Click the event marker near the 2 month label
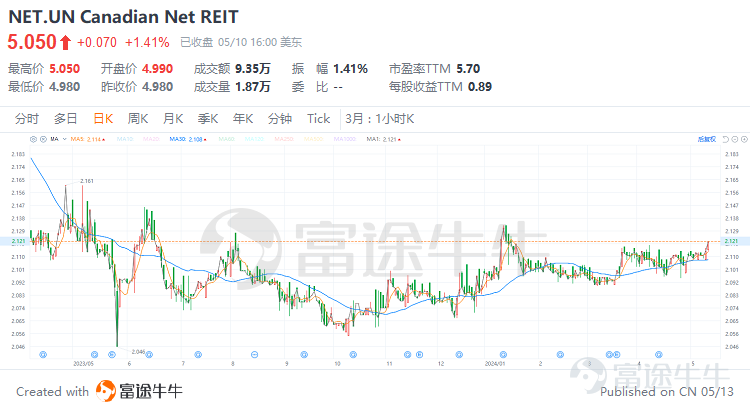750x412 pixels. [560, 355]
